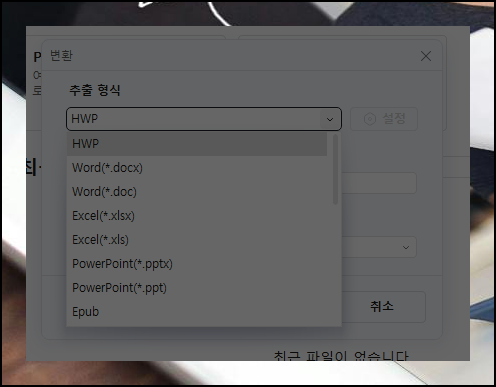Select HWP in the format list

click(x=197, y=144)
